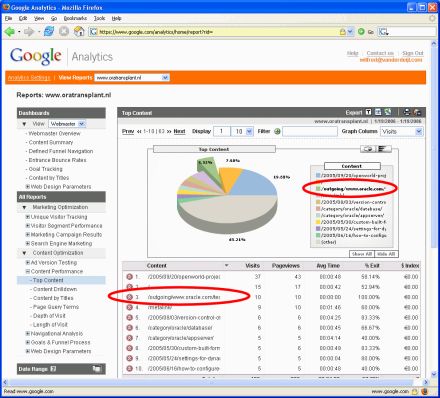Click the green Go button beside address bar

[x=361, y=32]
